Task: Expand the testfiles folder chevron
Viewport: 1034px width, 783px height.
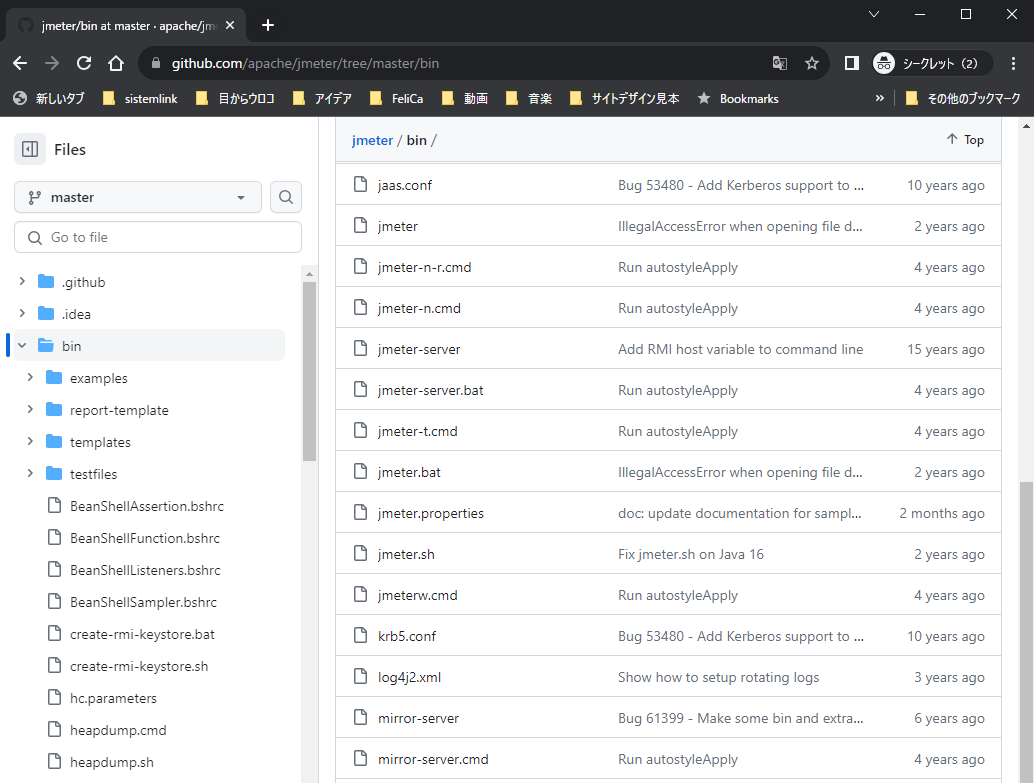Action: [30, 474]
